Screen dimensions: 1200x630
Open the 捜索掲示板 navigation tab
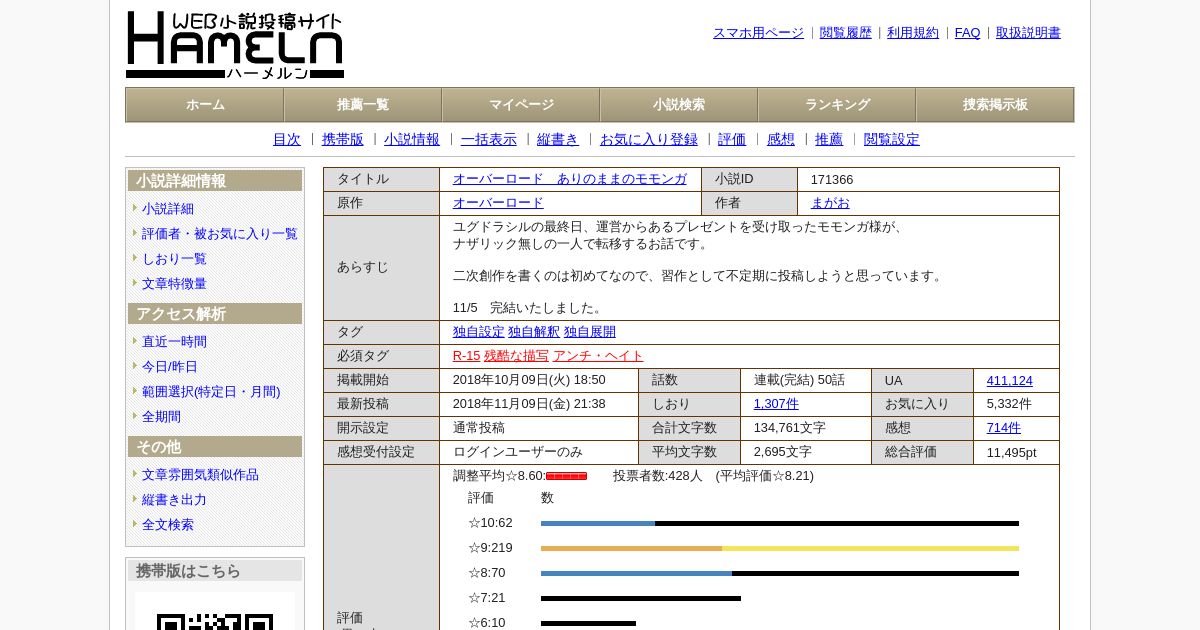pos(995,105)
